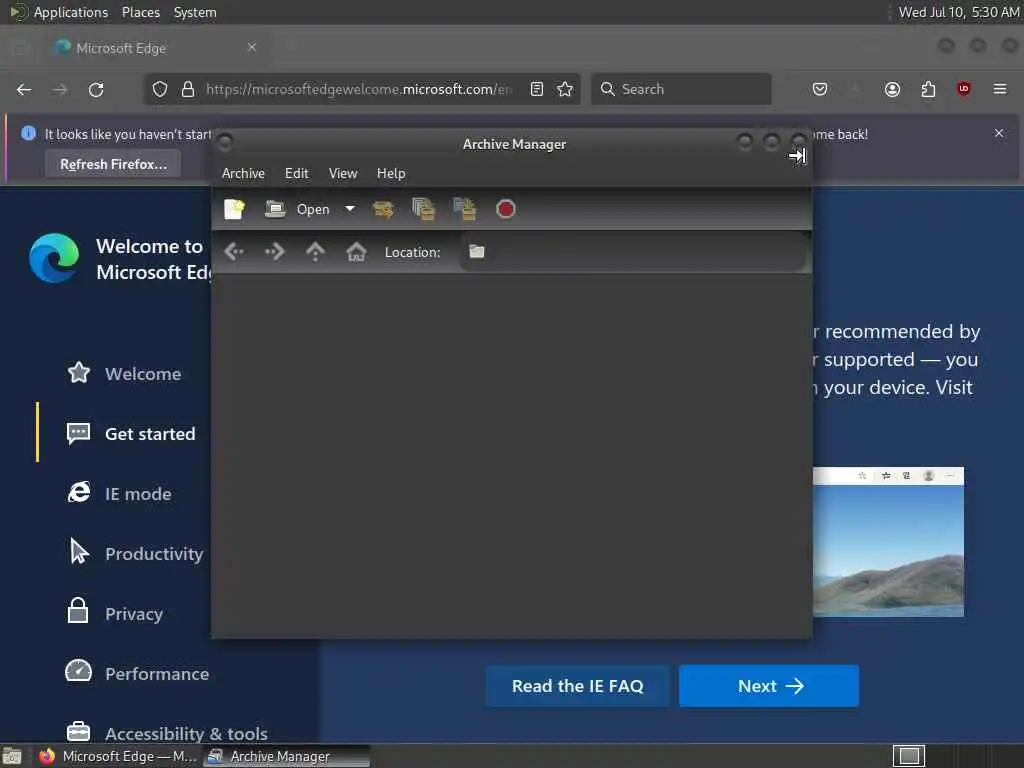This screenshot has height=768, width=1024.
Task: Open the Edit menu in Archive Manager
Action: pos(296,173)
